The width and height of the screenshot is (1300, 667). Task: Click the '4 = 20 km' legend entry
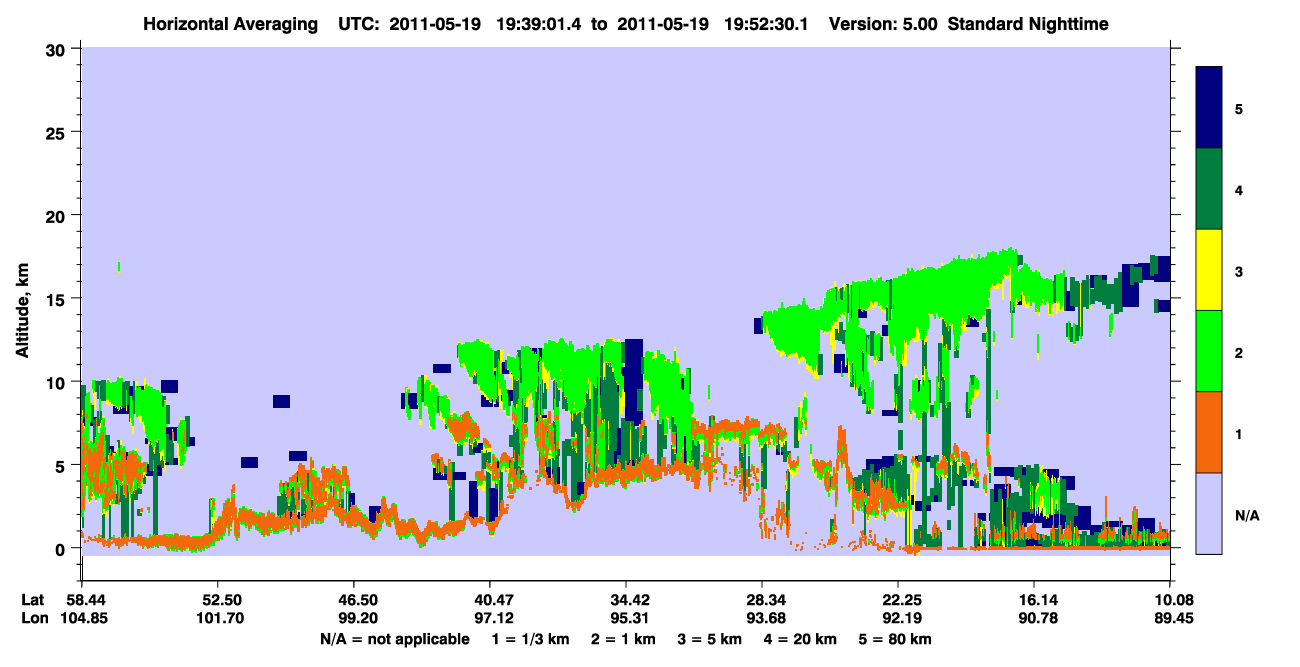(802, 639)
